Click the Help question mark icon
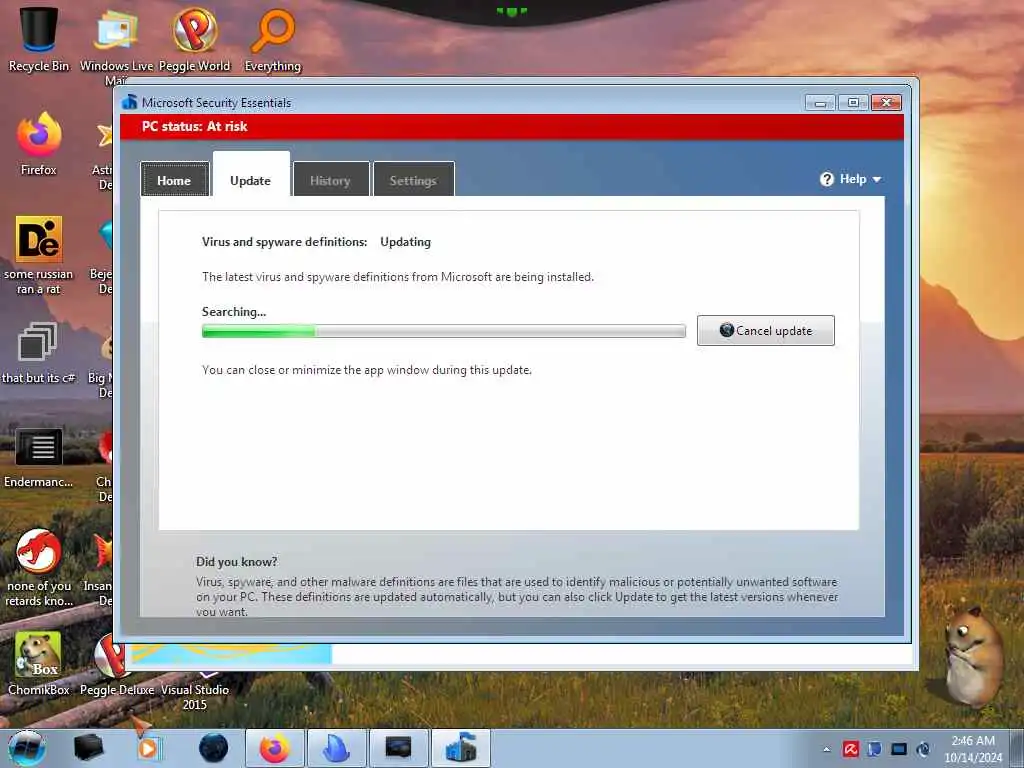 point(827,179)
